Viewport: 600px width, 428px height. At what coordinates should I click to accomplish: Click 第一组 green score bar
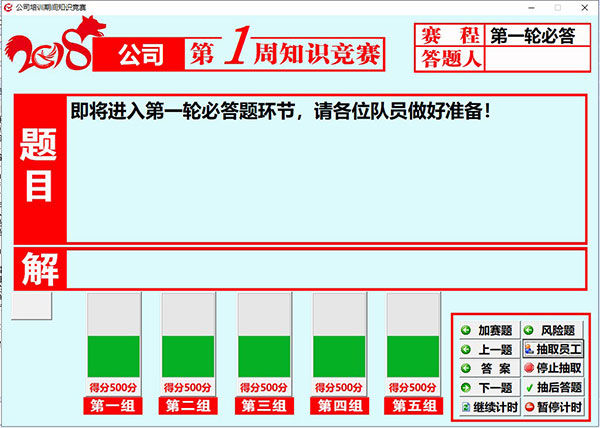[114, 356]
